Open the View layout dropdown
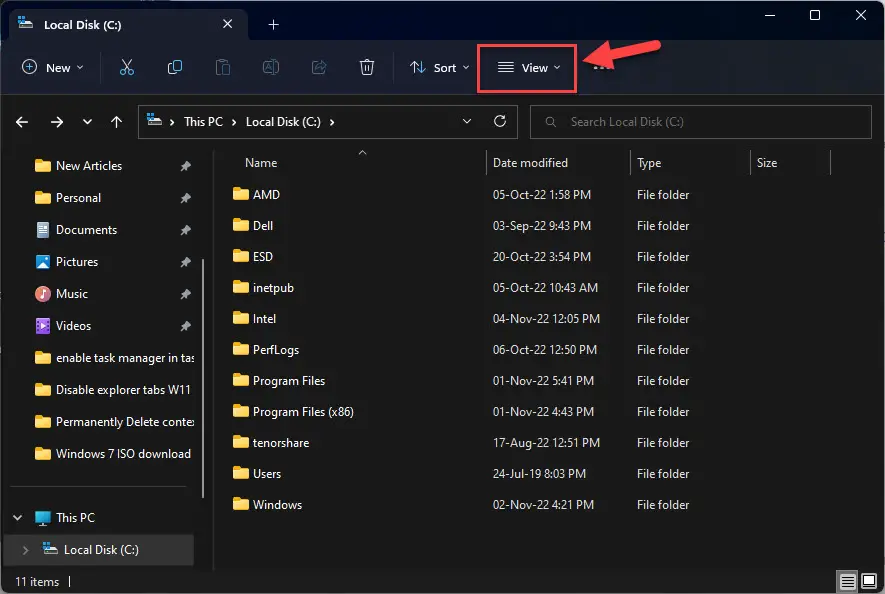 point(528,68)
